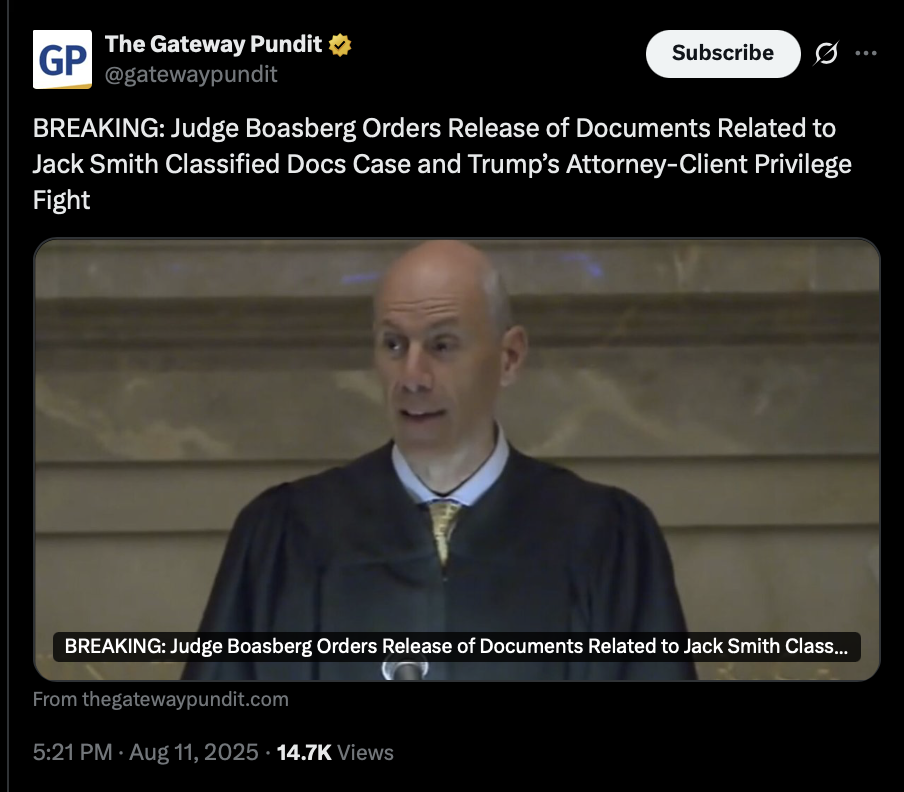View the 14.7K views count

(304, 752)
